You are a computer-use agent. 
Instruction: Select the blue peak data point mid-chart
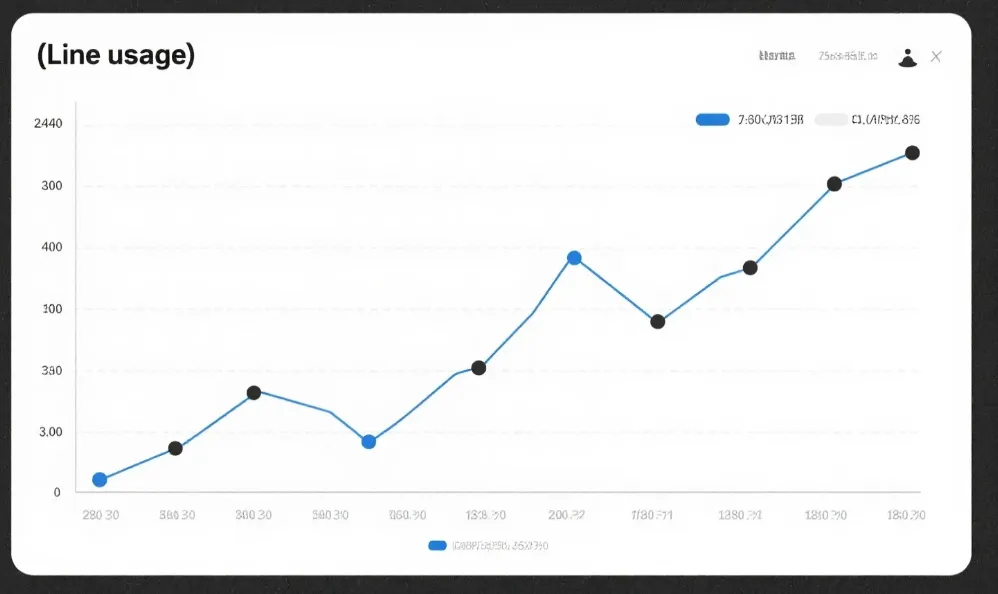pos(574,258)
